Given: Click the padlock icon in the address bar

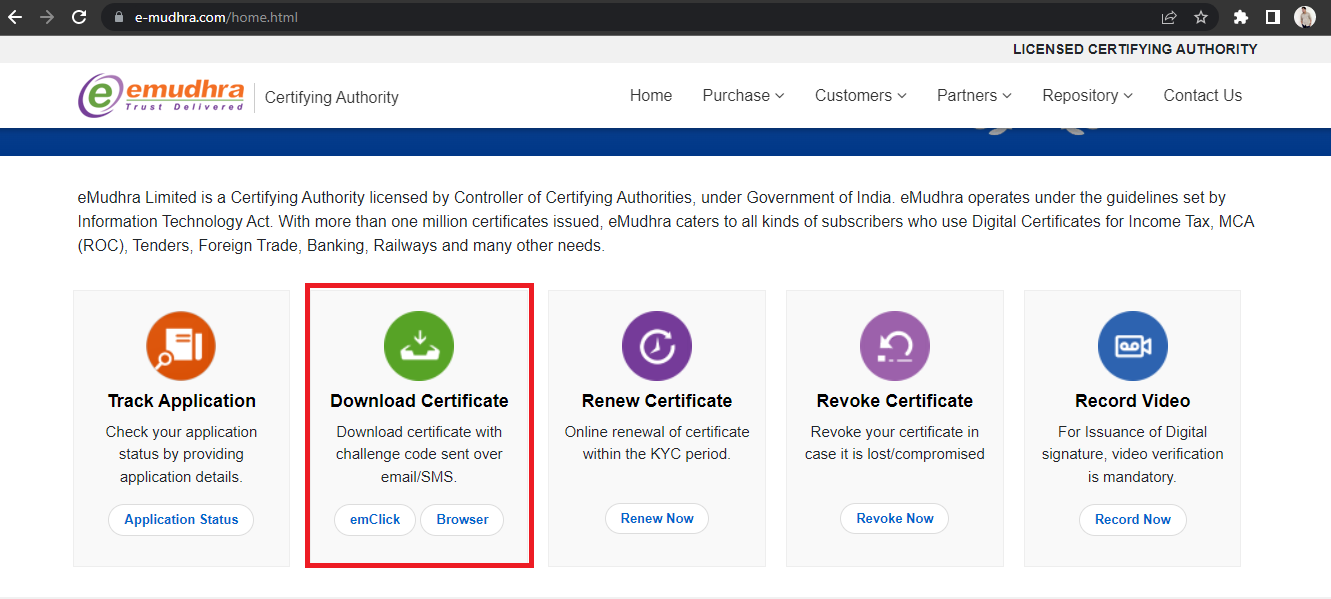Looking at the screenshot, I should click(x=117, y=16).
